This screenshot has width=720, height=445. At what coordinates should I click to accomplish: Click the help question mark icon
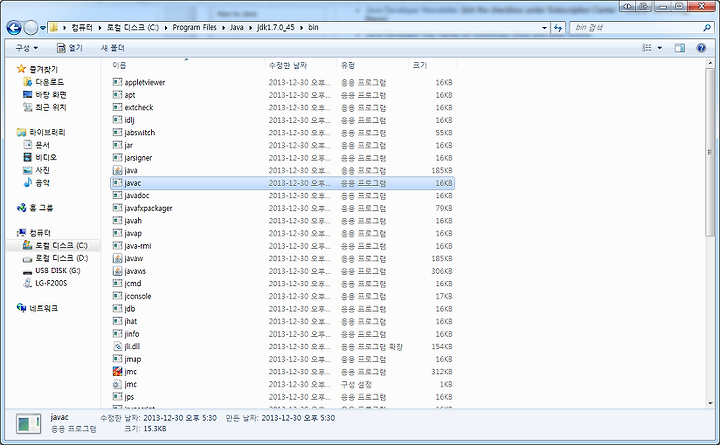(x=701, y=48)
